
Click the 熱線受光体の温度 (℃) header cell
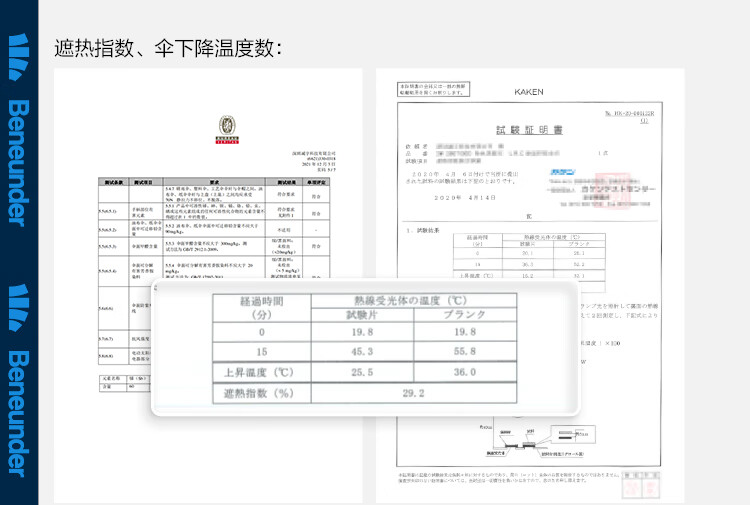(414, 301)
